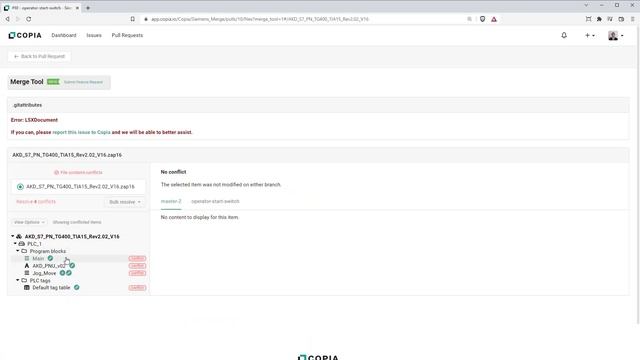Click the project icon beside AKD_S7_PN_TG400_TIA15_Rev2.02_V16
The height and width of the screenshot is (360, 640).
pyautogui.click(x=19, y=236)
